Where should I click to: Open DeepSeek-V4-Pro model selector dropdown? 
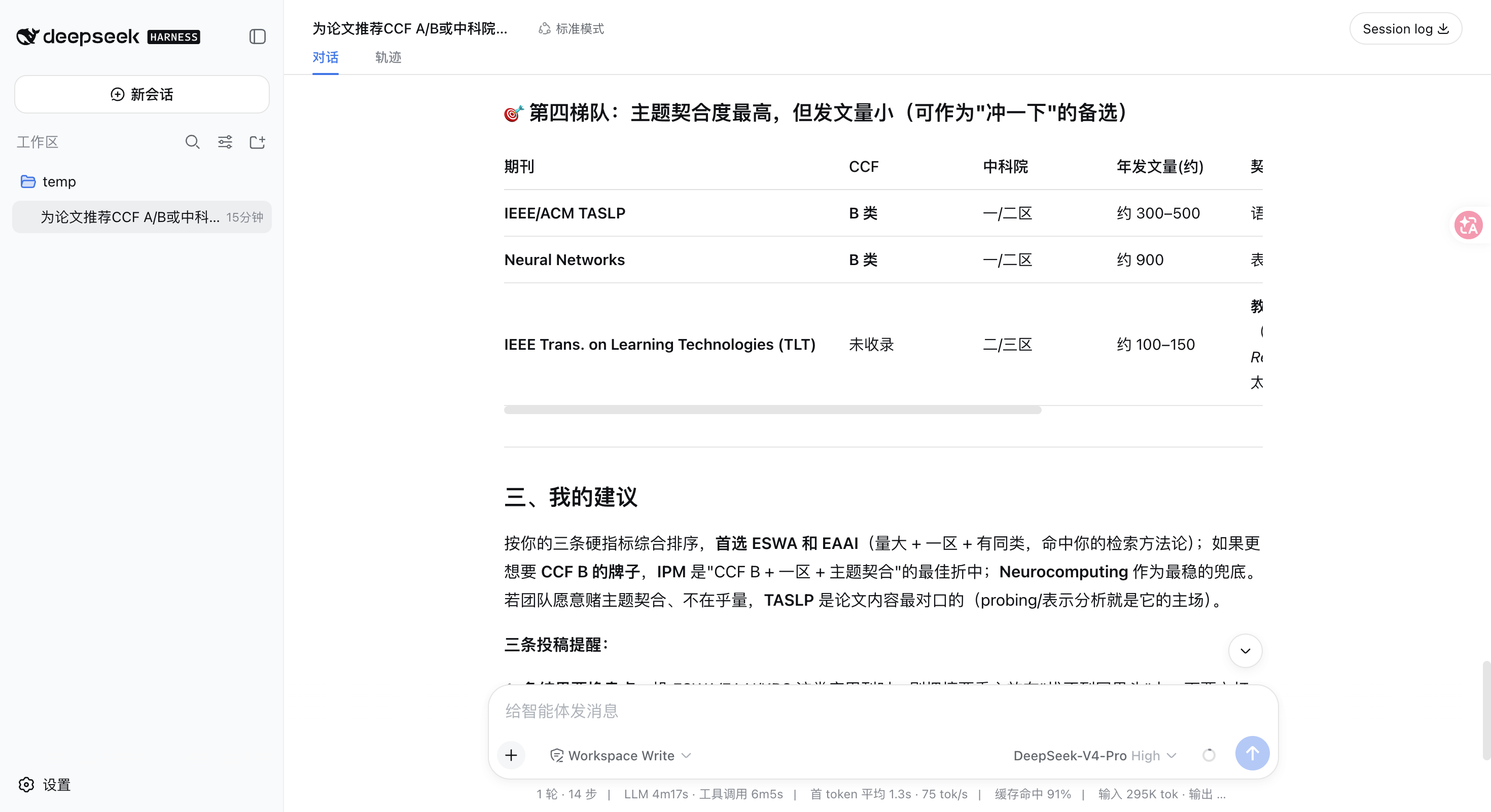(1094, 755)
